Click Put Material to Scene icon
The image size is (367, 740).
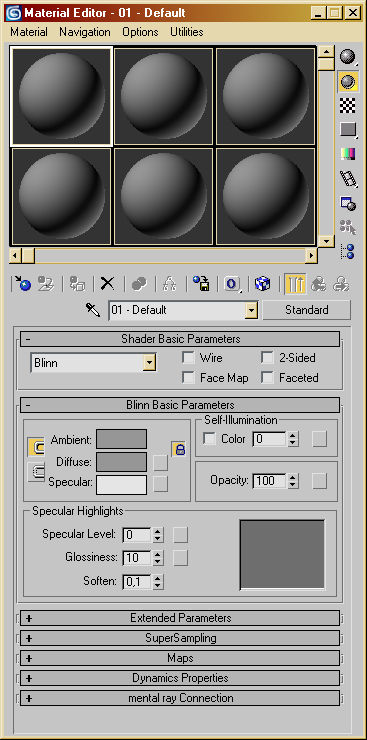[x=46, y=284]
